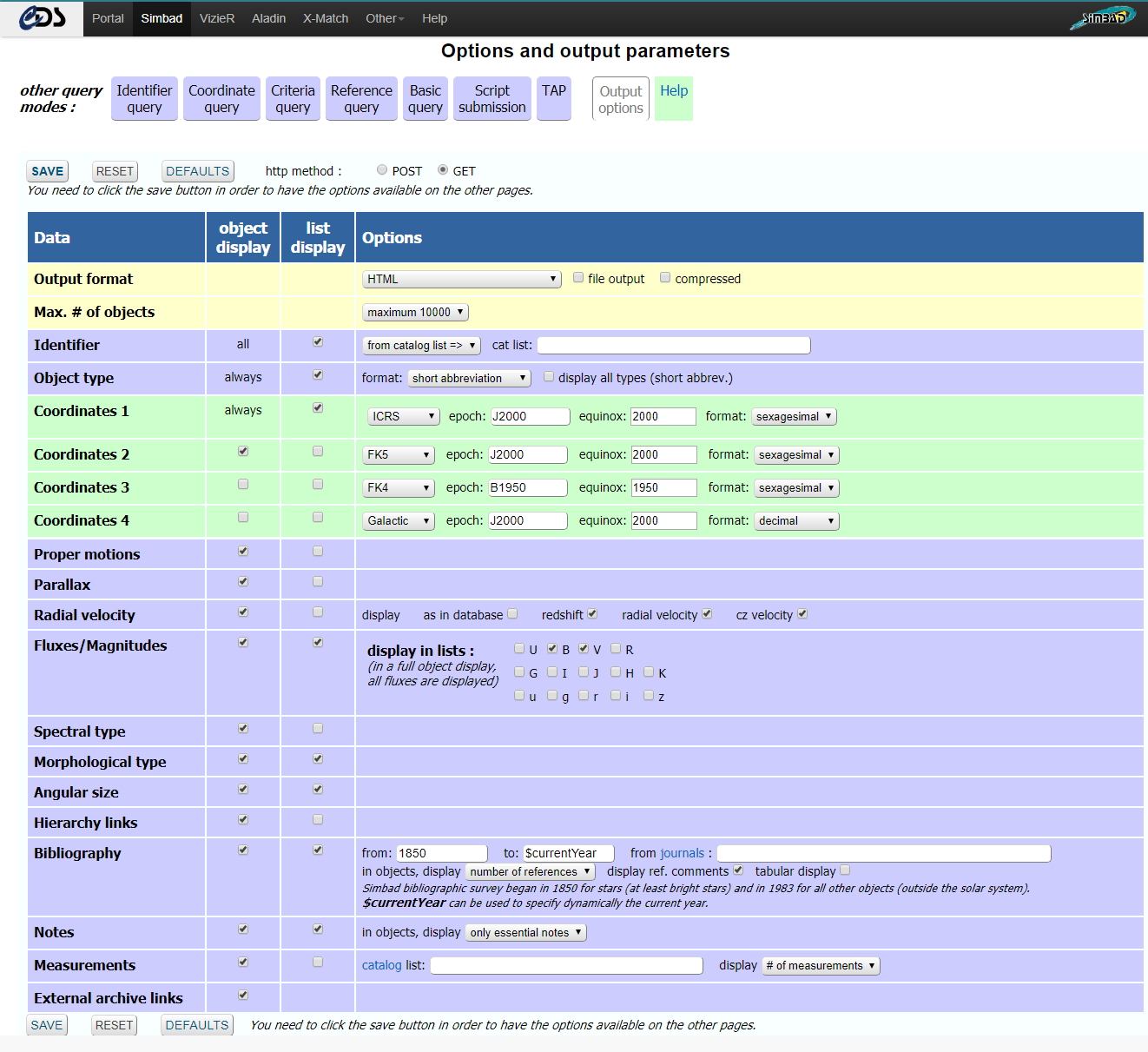
Task: Toggle 'as in database' checkbox
Action: tap(512, 614)
